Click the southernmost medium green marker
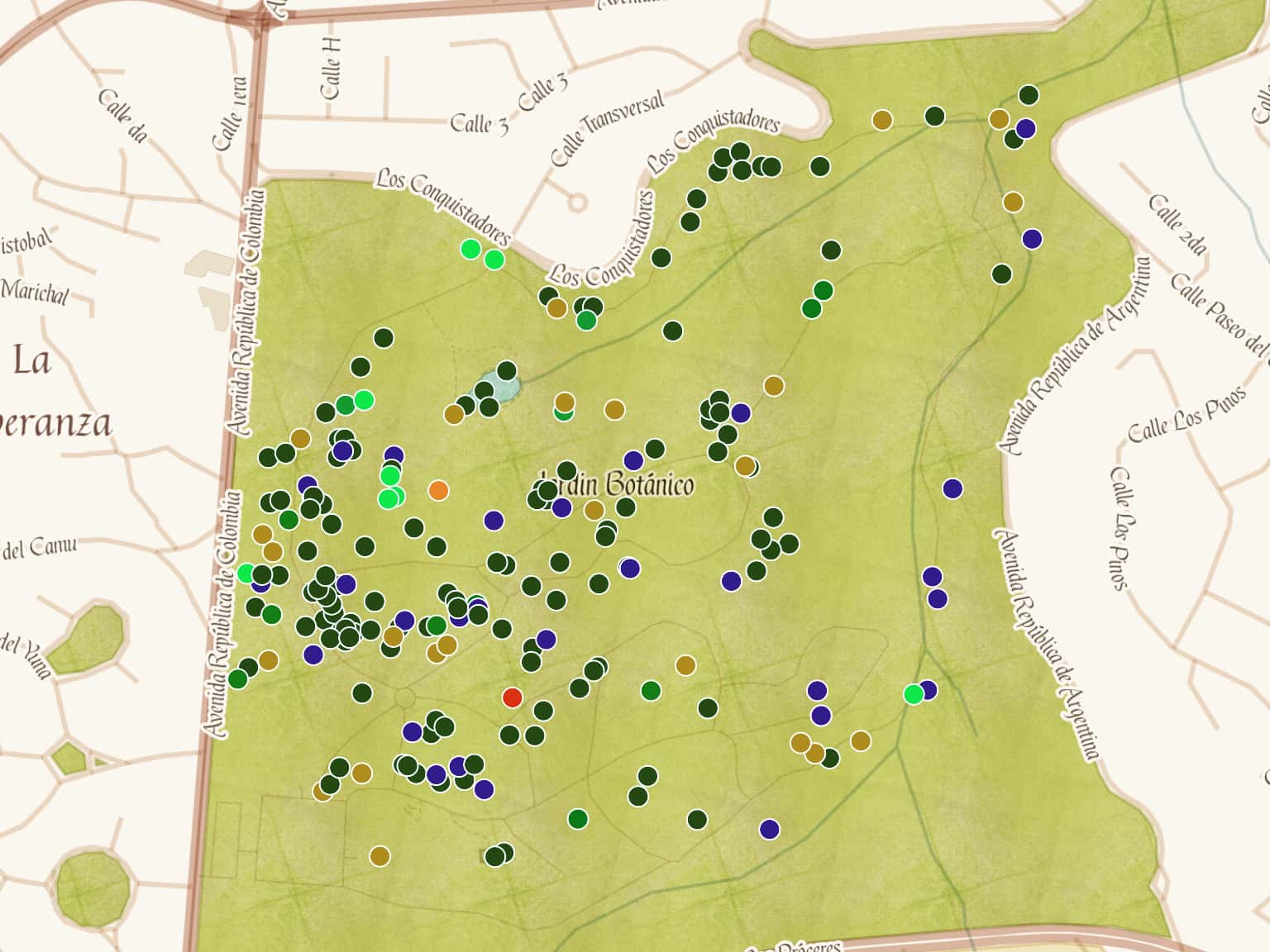 pyautogui.click(x=578, y=819)
